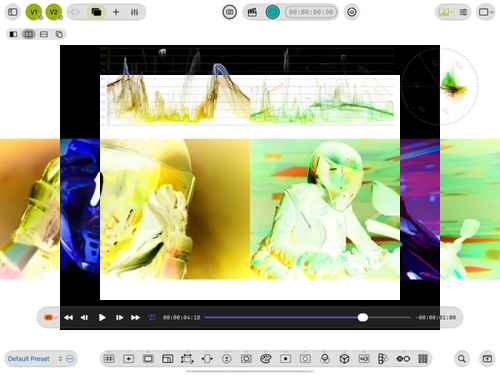Click the four-way arrows move icon
This screenshot has width=500, height=375.
click(207, 359)
